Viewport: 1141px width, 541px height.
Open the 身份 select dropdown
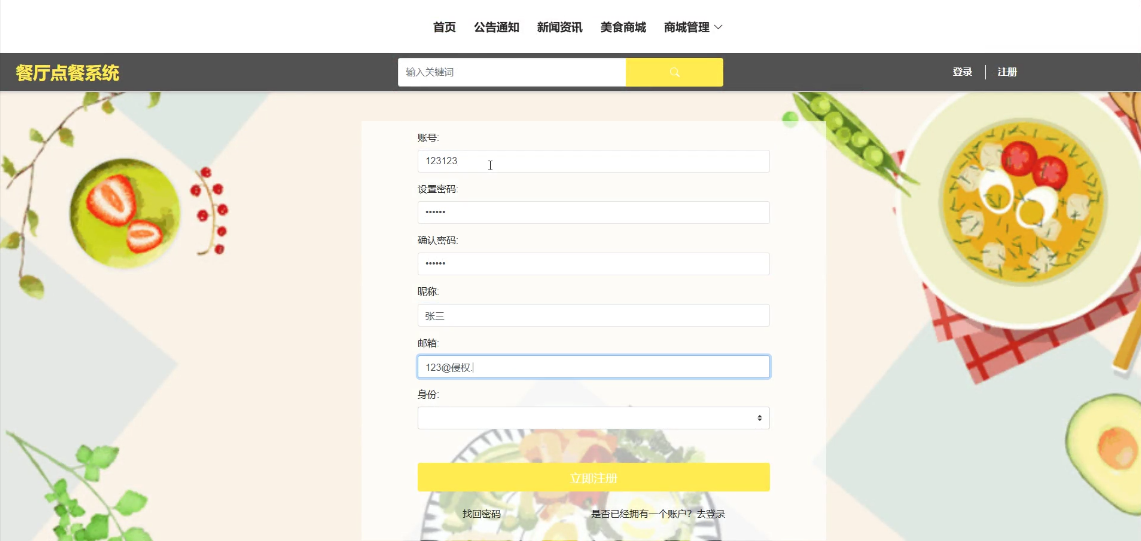(593, 418)
